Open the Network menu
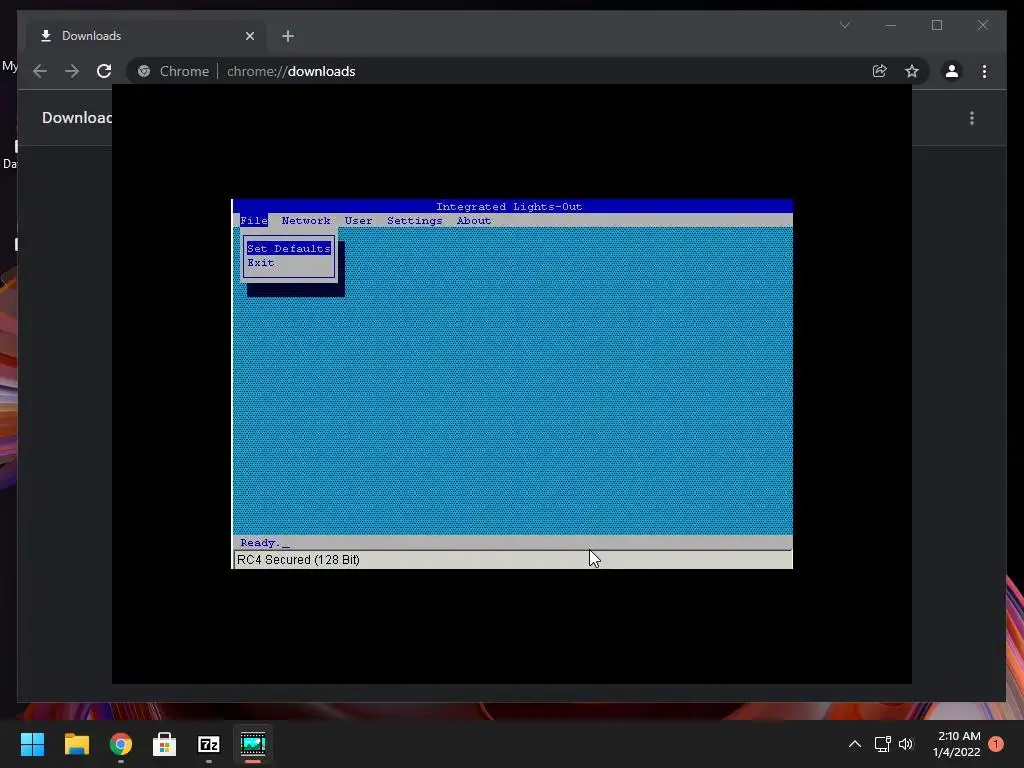 click(x=306, y=221)
